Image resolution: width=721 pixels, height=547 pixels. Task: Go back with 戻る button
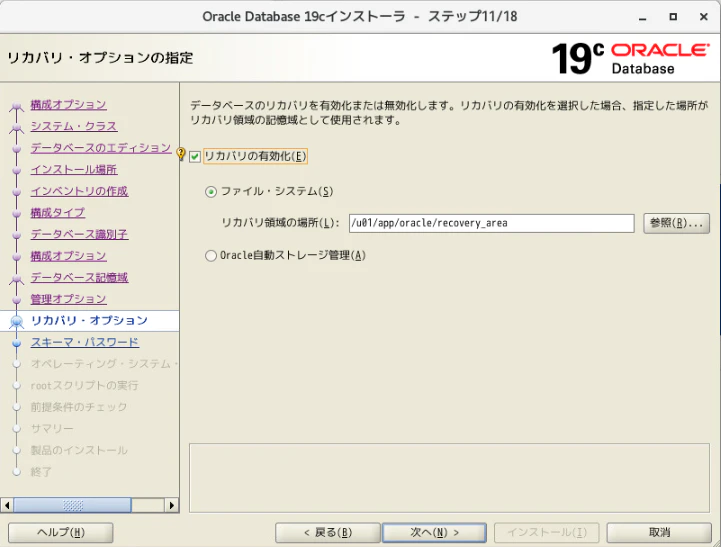click(328, 533)
